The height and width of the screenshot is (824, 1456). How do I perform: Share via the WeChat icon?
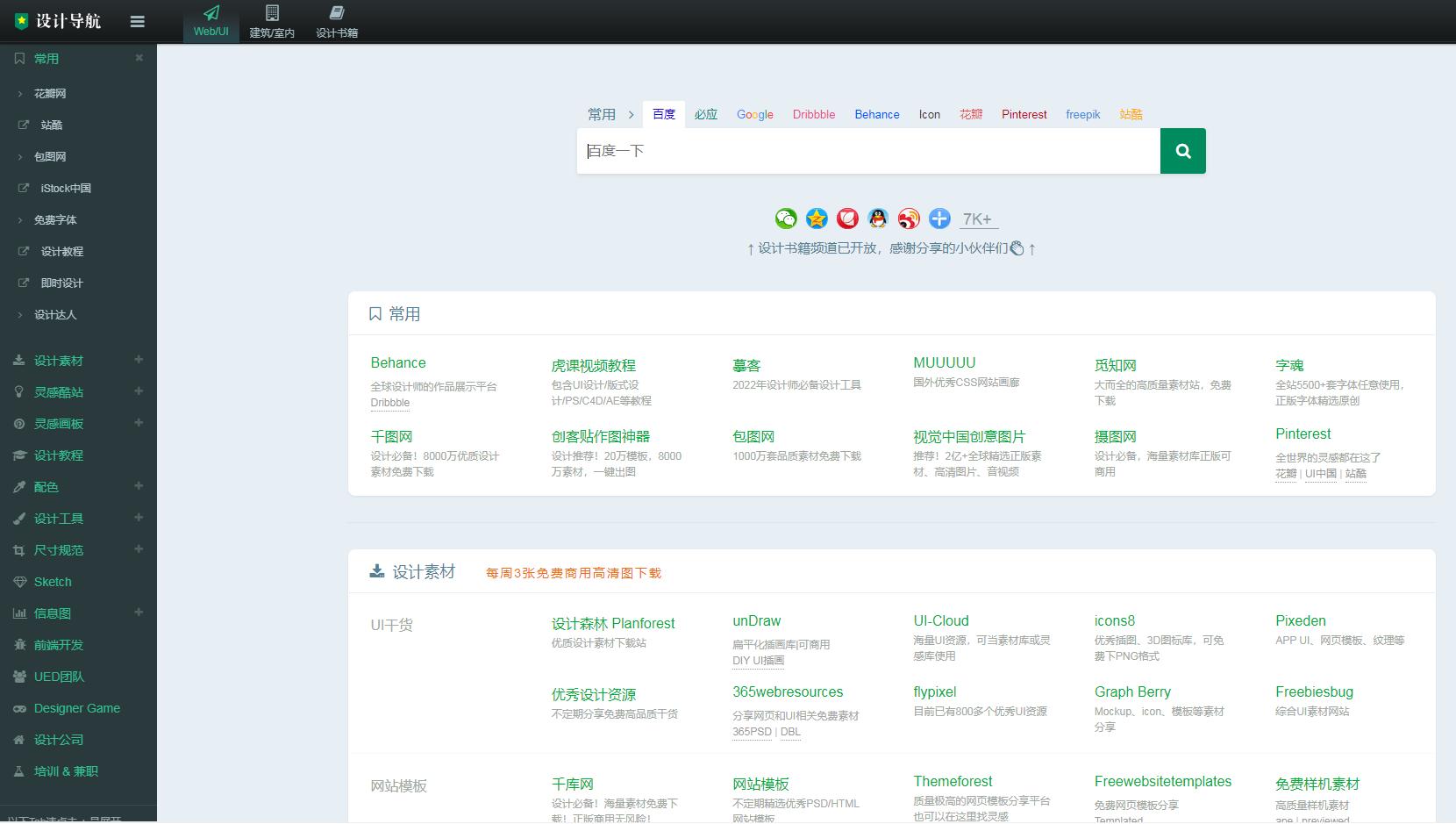[785, 219]
